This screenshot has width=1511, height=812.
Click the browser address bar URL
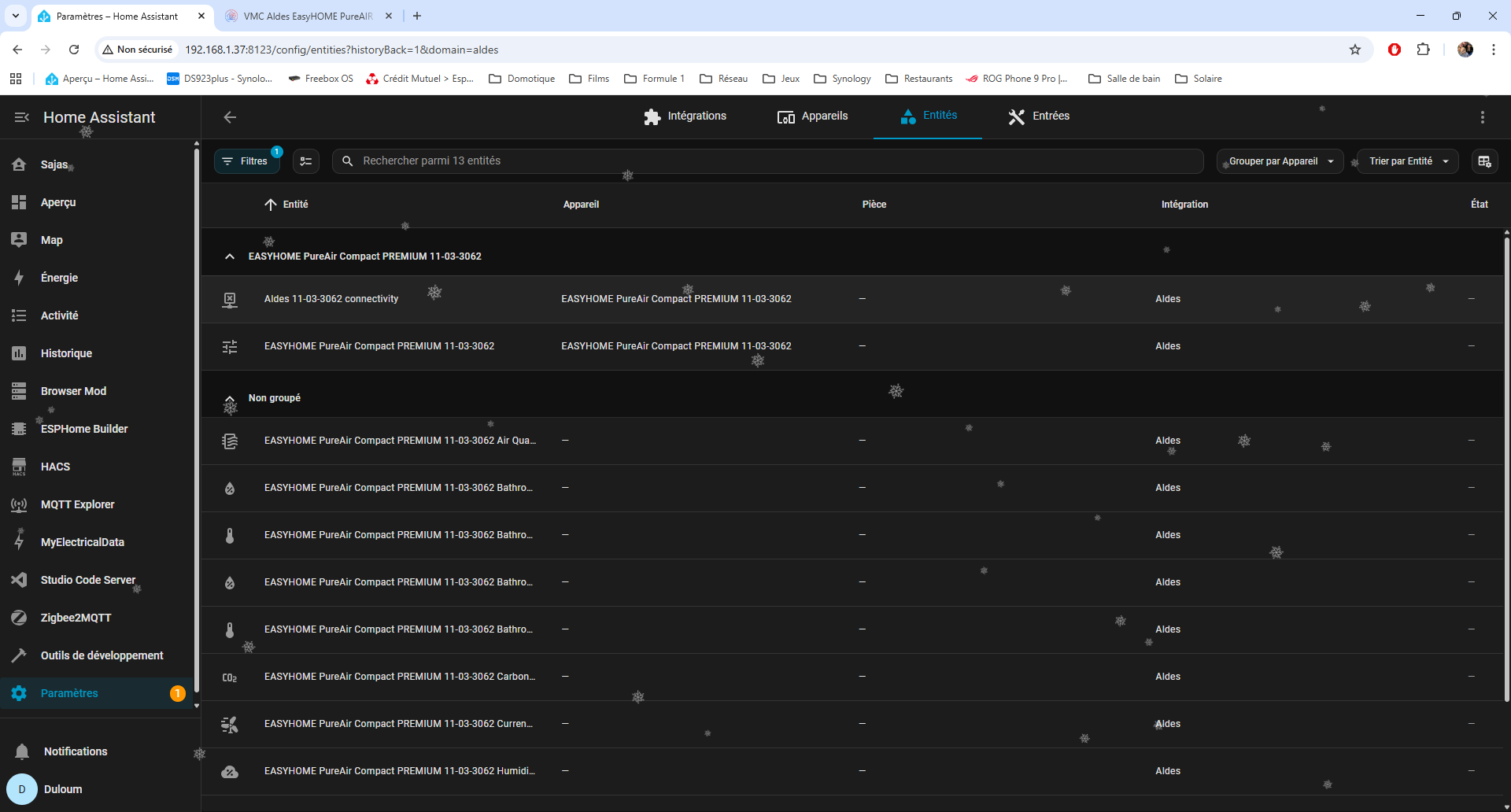click(x=342, y=50)
